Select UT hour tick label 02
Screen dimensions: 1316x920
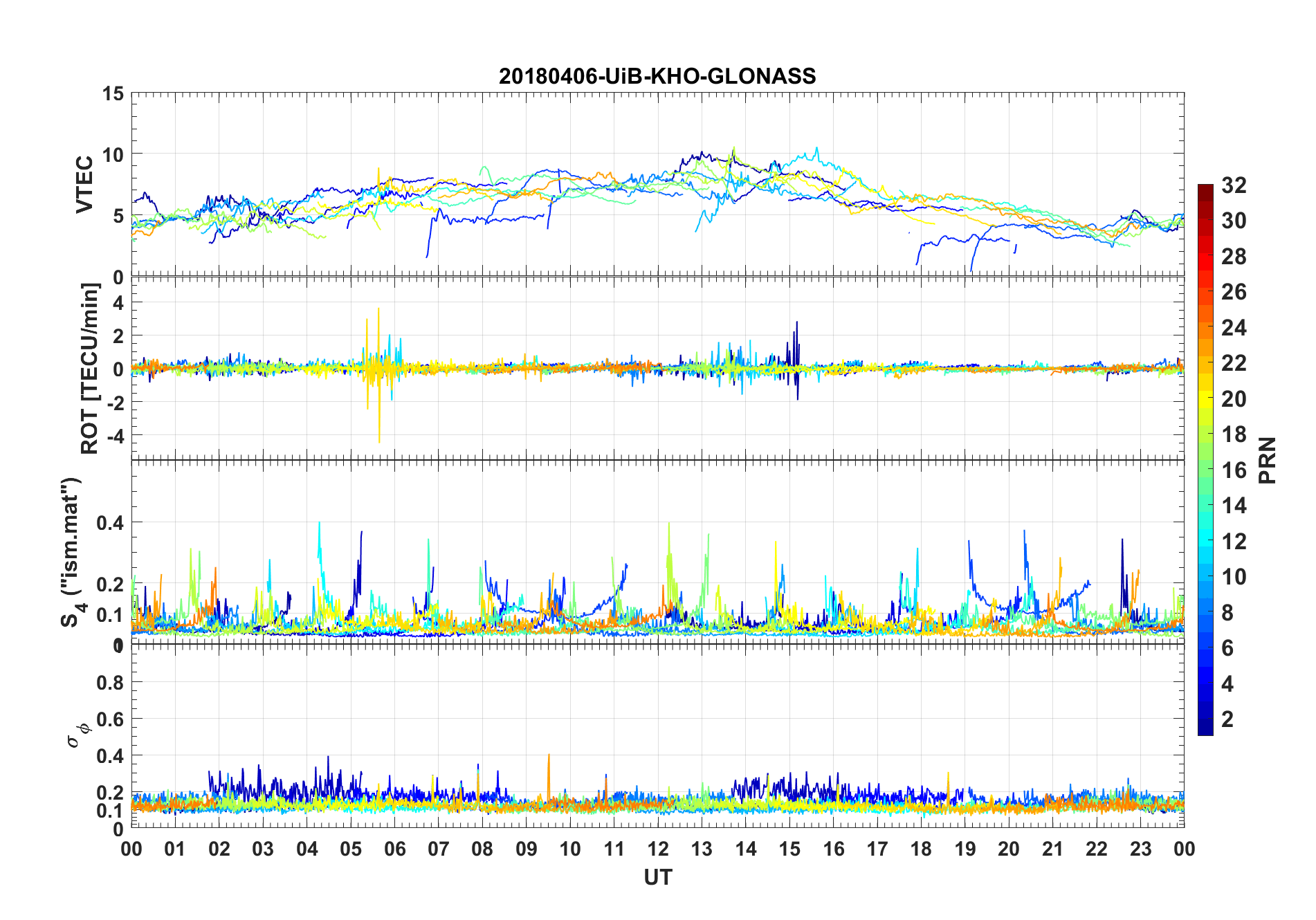(x=219, y=849)
